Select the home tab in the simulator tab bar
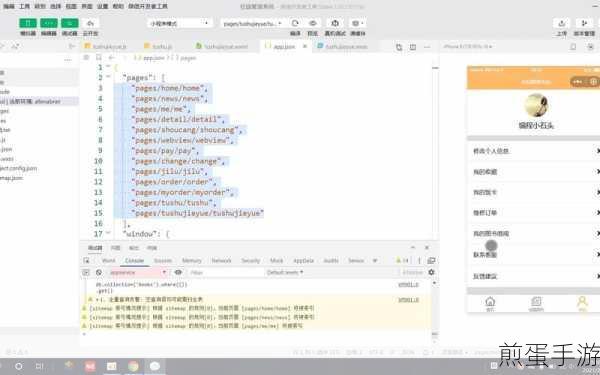 [490, 304]
